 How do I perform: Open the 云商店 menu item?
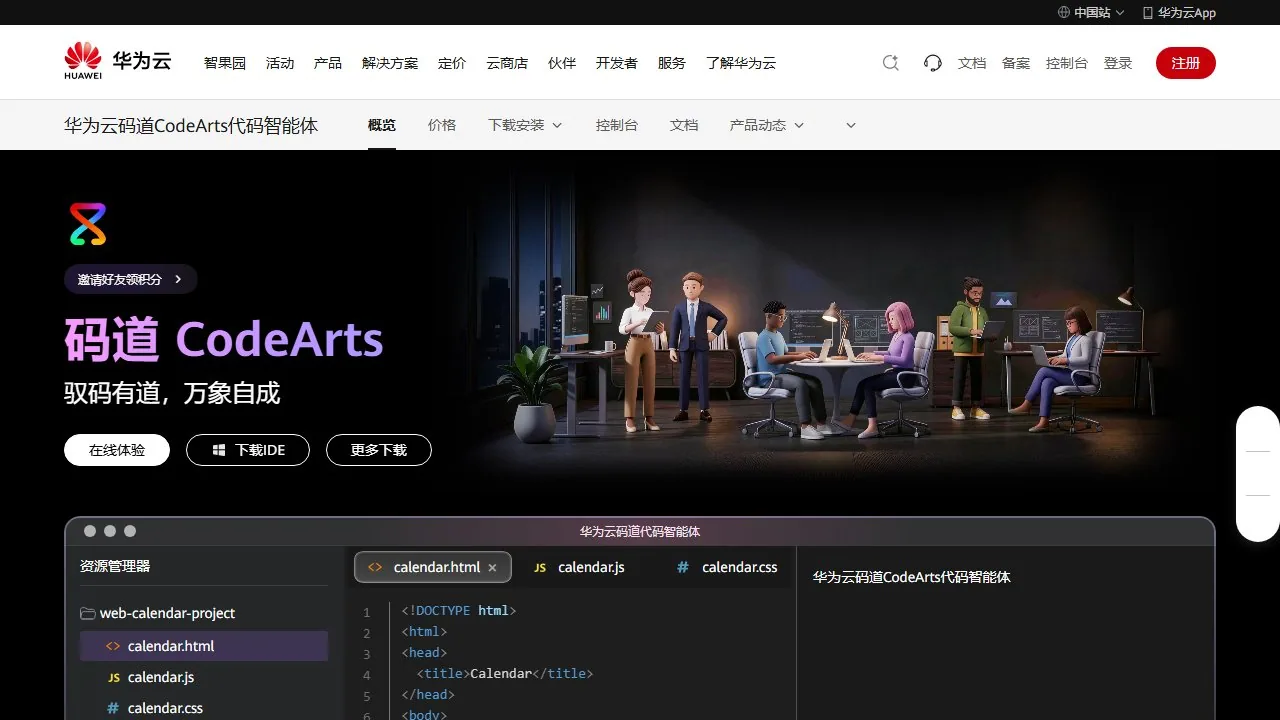[507, 63]
